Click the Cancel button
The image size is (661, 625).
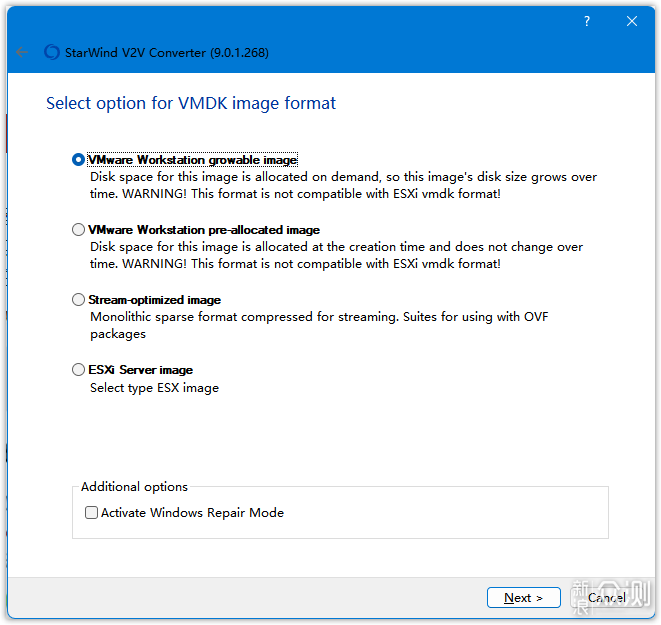coord(606,598)
